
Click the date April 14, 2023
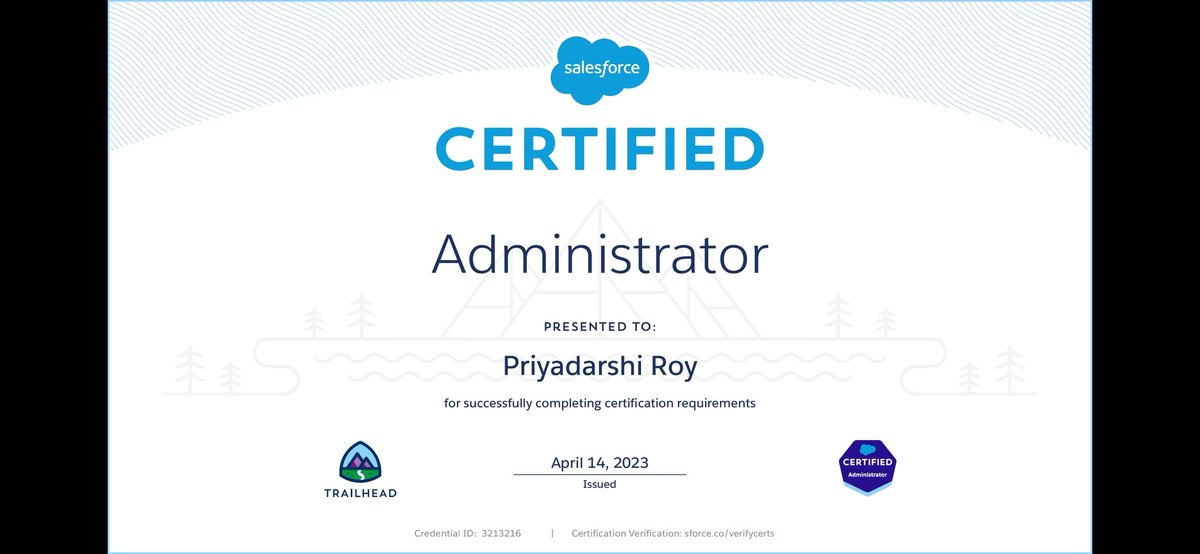[600, 462]
